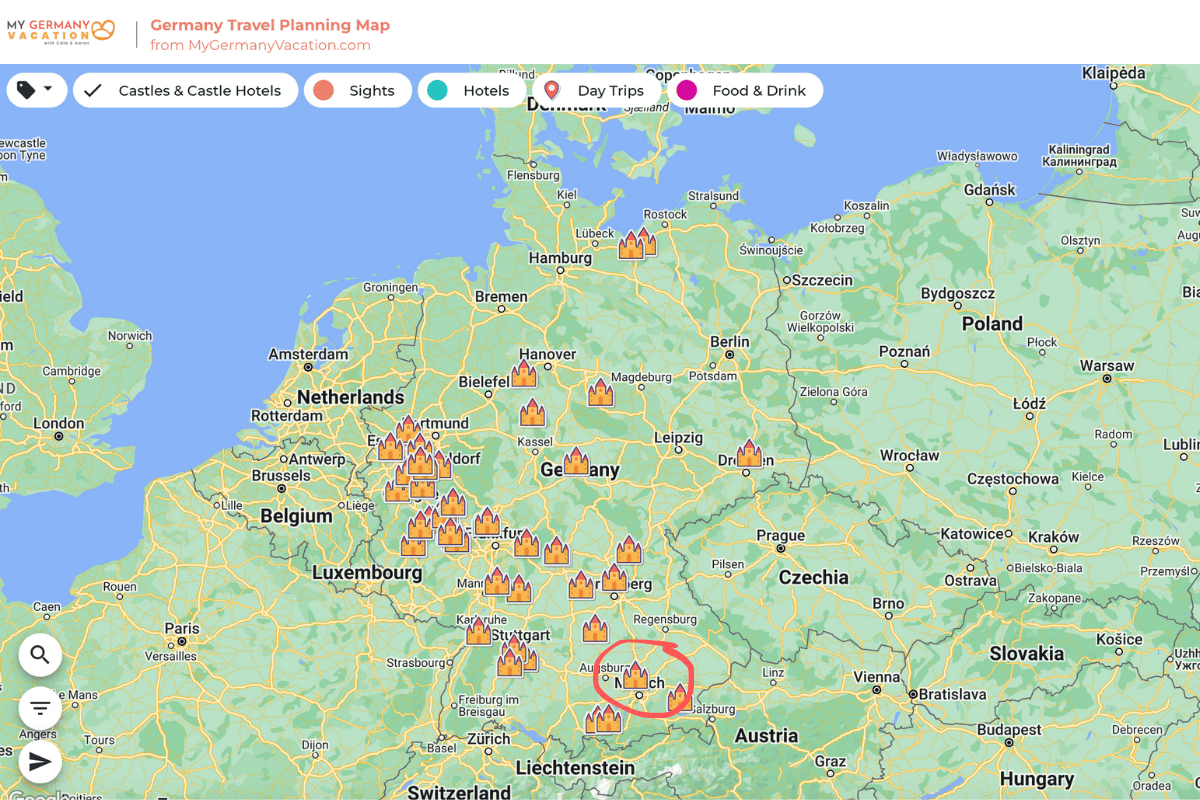Click the castle marker near Magdeburg
The width and height of the screenshot is (1200, 800).
600,393
